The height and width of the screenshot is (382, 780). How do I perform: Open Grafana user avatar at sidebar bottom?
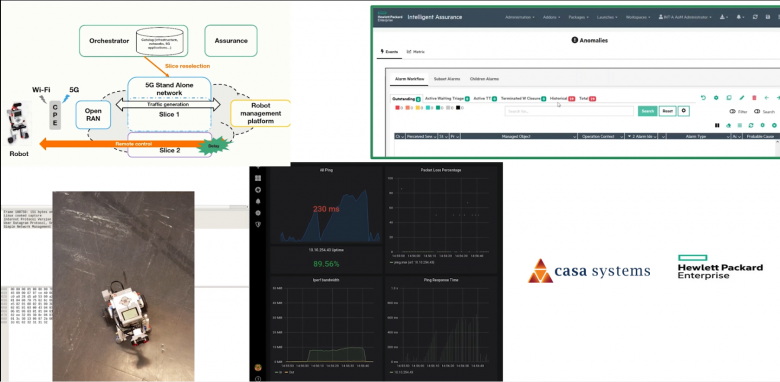[x=258, y=368]
